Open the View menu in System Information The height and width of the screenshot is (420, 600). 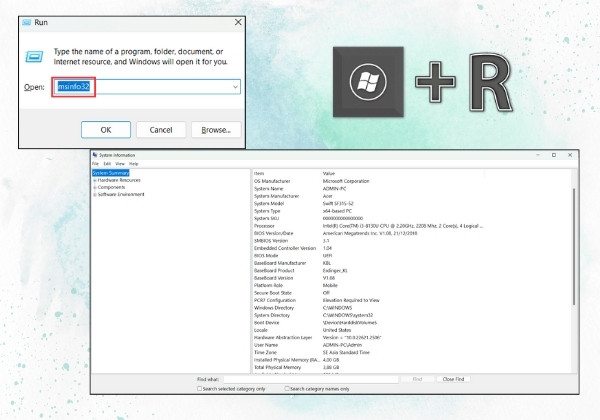120,164
